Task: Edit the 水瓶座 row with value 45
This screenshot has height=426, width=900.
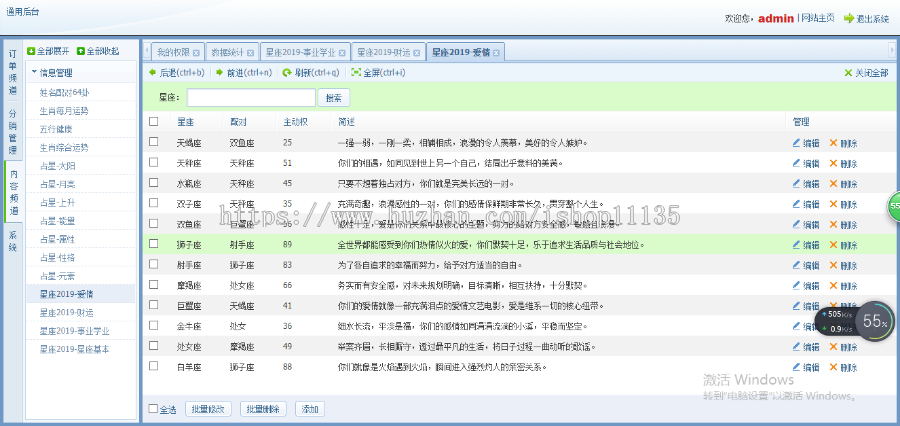Action: [805, 184]
